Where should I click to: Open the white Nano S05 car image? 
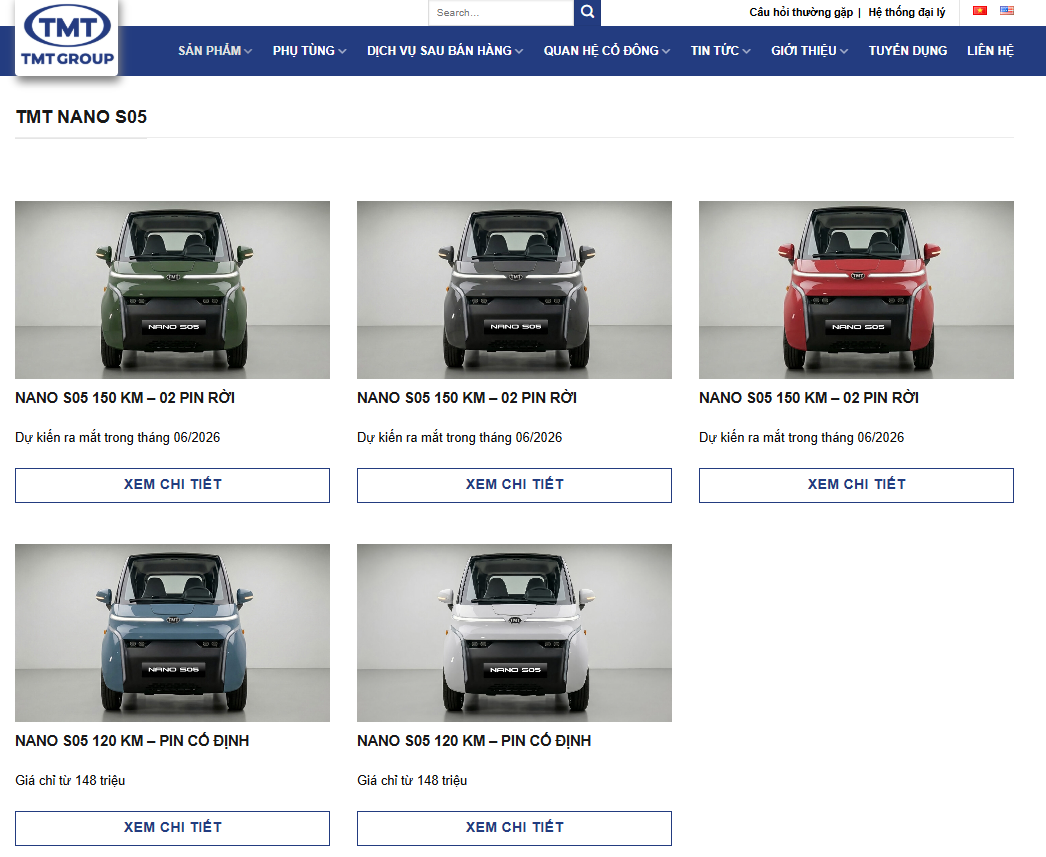514,633
